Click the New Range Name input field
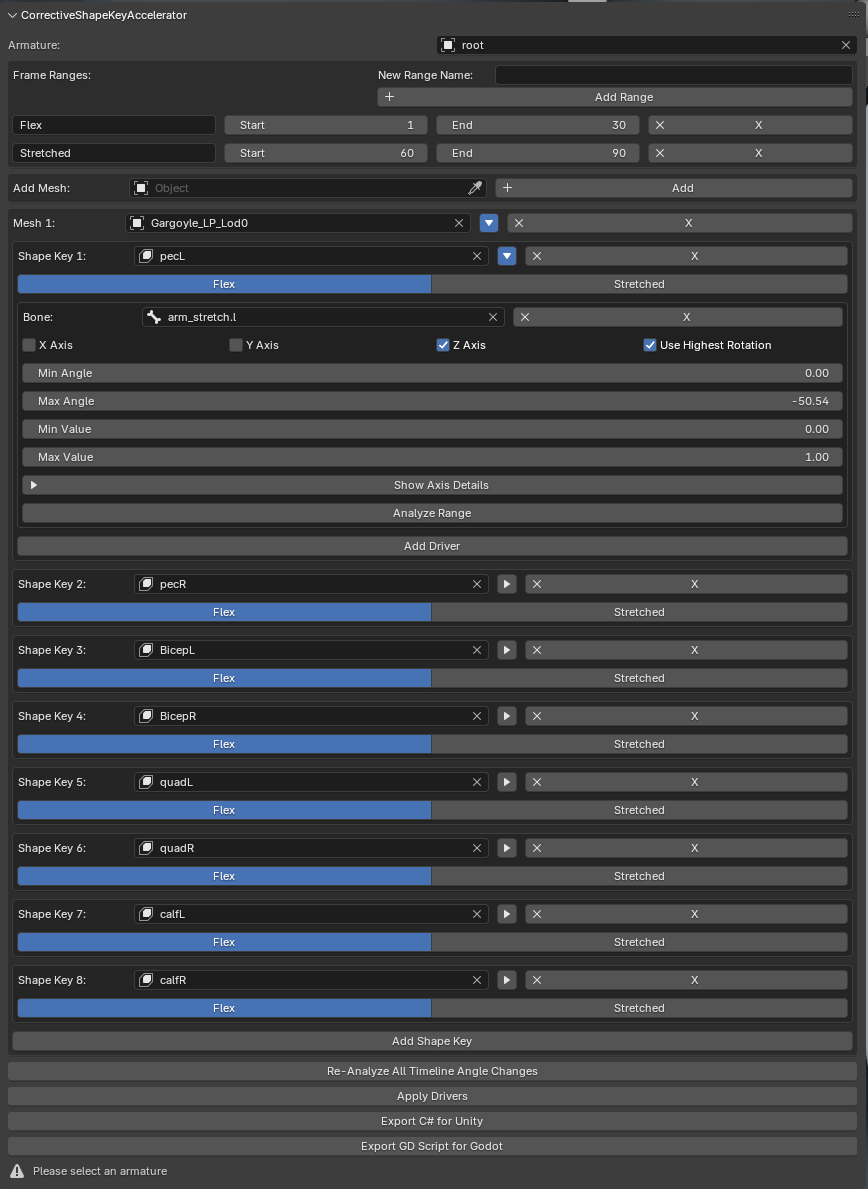Image resolution: width=868 pixels, height=1189 pixels. point(673,75)
